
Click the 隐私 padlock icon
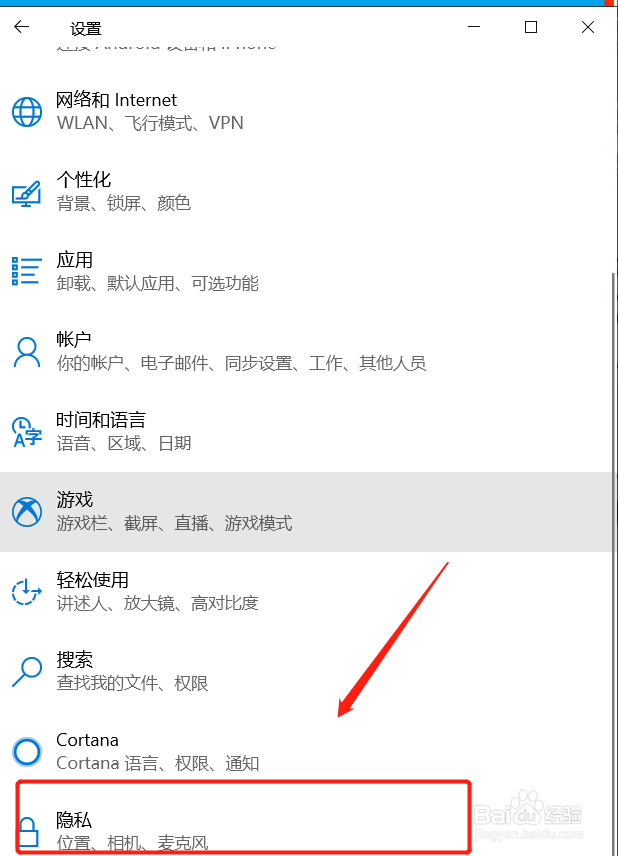point(28,831)
